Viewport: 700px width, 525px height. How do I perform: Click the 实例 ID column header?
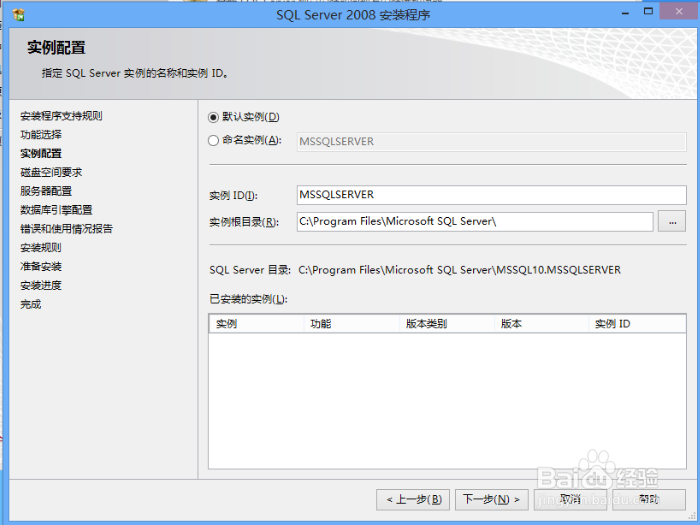tap(638, 324)
